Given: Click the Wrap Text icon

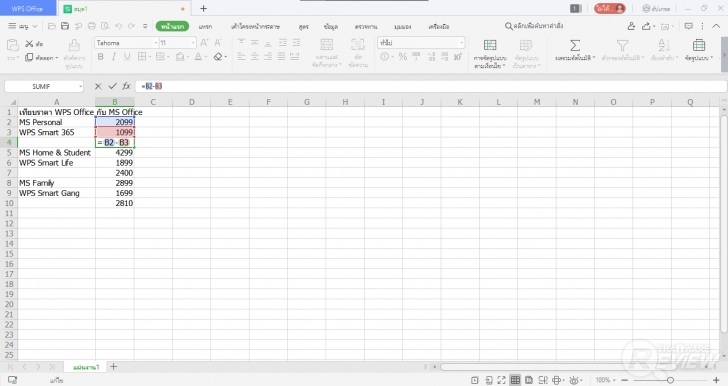Looking at the screenshot, I should (x=358, y=46).
